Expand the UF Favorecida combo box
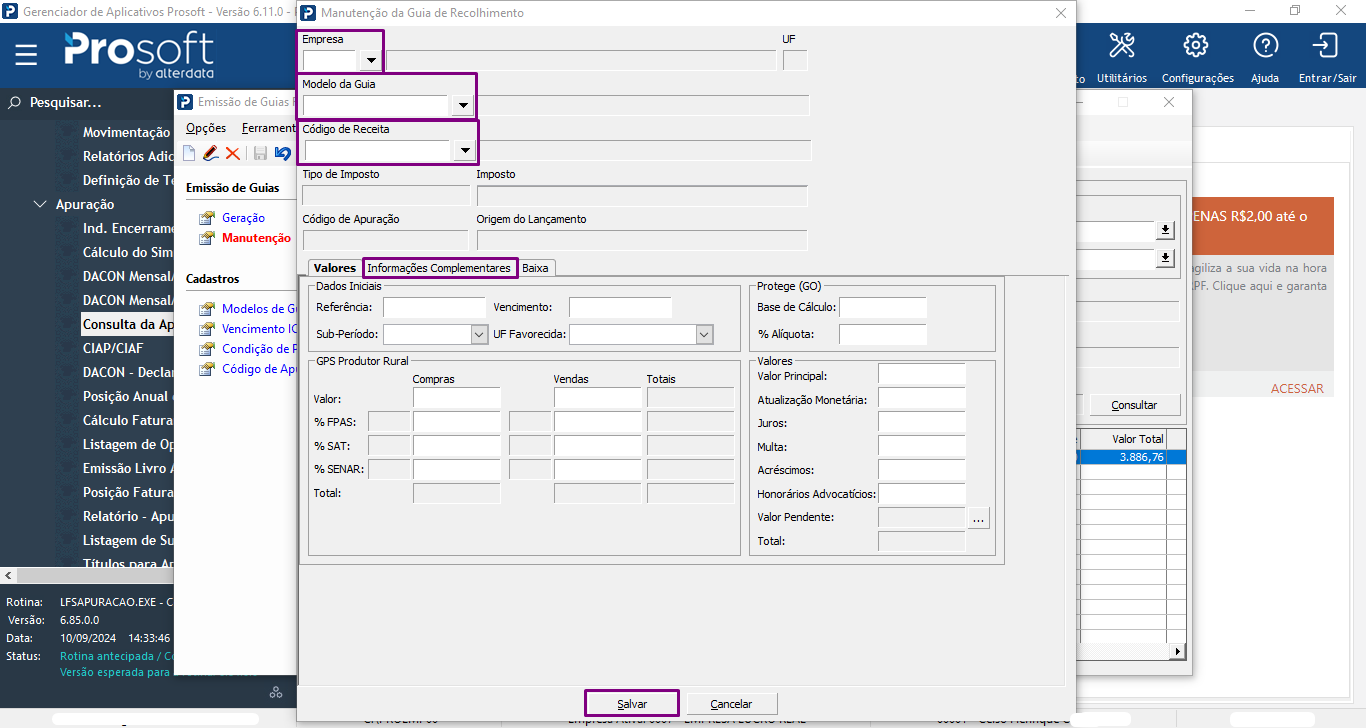Viewport: 1366px width, 728px height. pyautogui.click(x=704, y=334)
